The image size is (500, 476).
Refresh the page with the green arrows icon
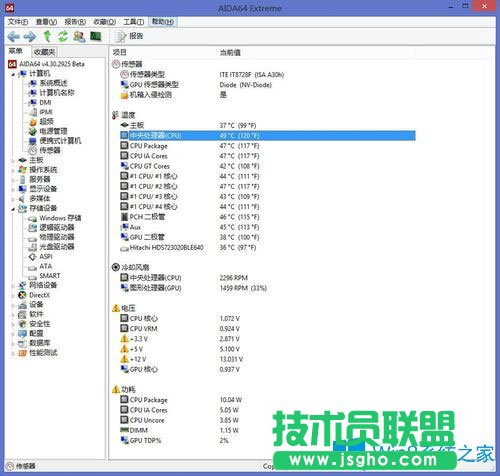(63, 36)
